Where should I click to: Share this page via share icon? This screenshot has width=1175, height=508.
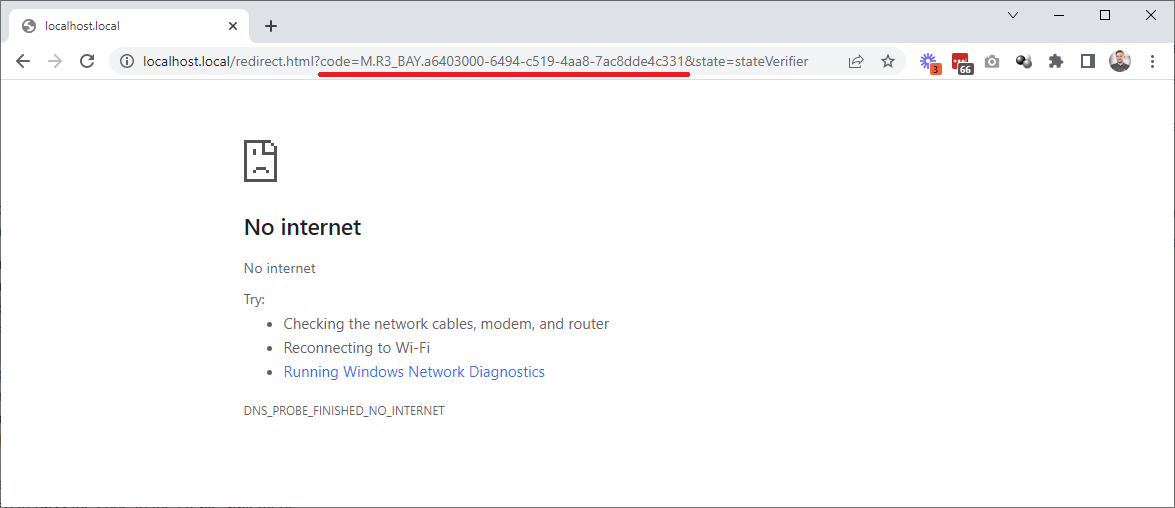[x=856, y=62]
